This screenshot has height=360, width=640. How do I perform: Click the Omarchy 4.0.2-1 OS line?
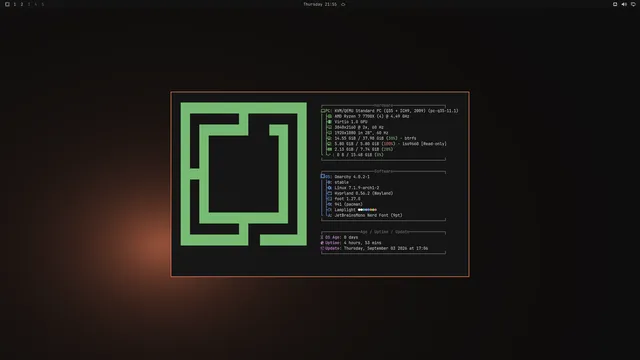pos(352,177)
